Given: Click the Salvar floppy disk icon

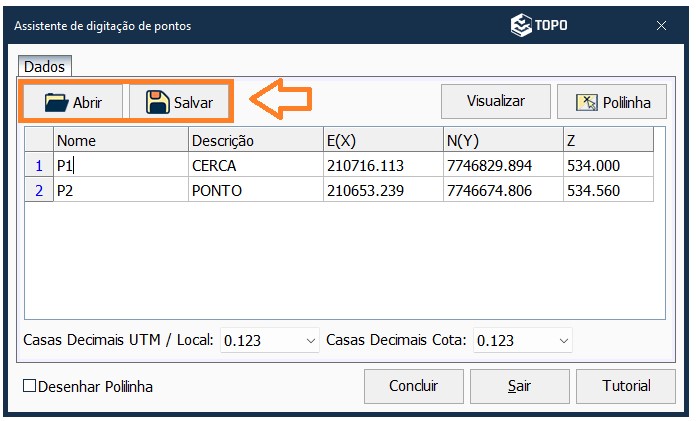Looking at the screenshot, I should tap(158, 102).
